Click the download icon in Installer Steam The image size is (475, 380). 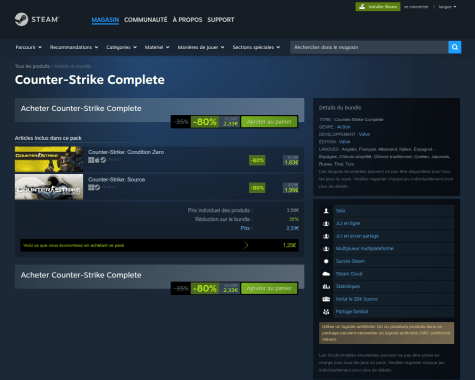tap(362, 7)
